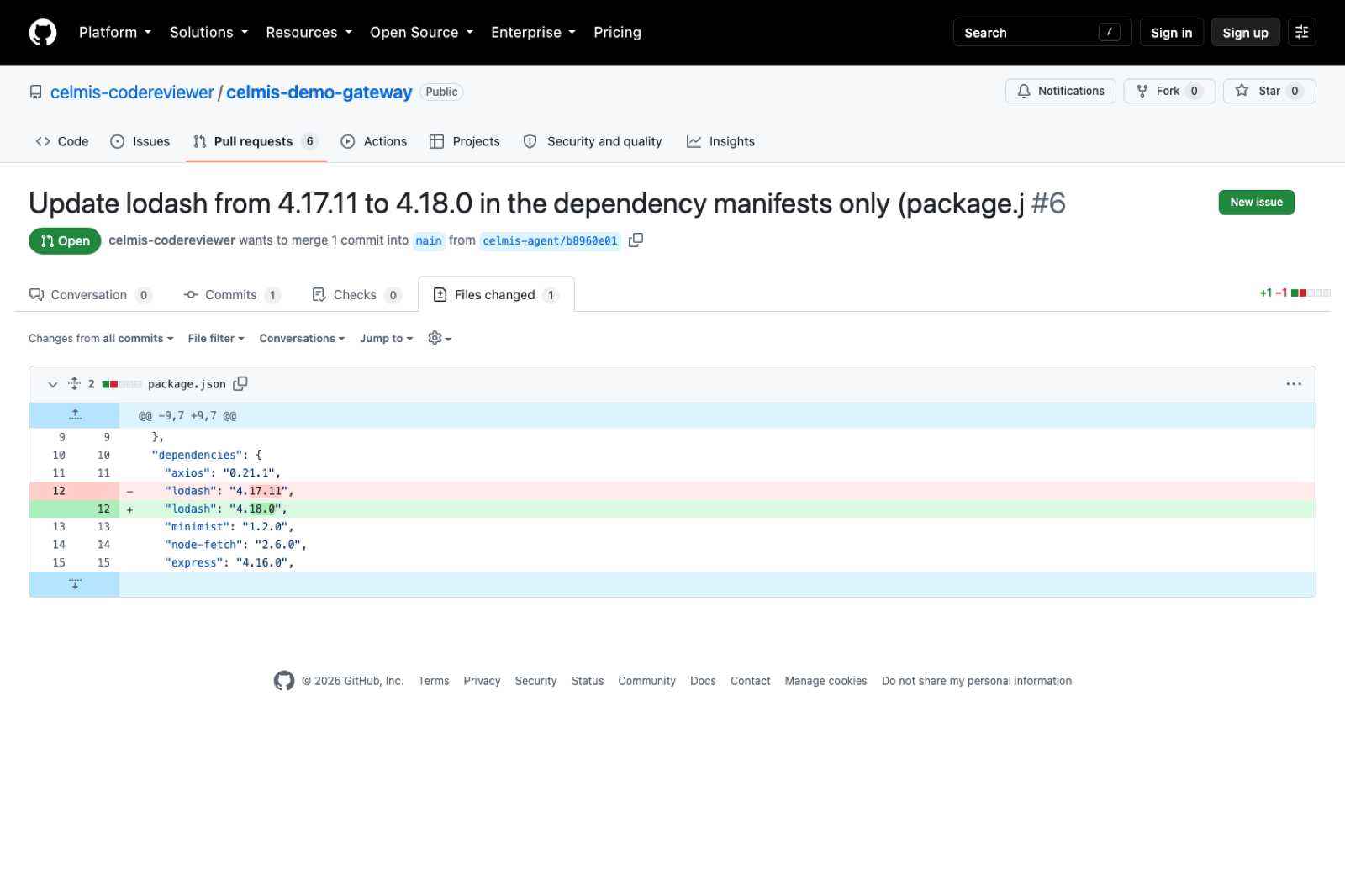This screenshot has width=1345, height=896.
Task: Expand diff lines upward above line 9
Action: pyautogui.click(x=75, y=415)
